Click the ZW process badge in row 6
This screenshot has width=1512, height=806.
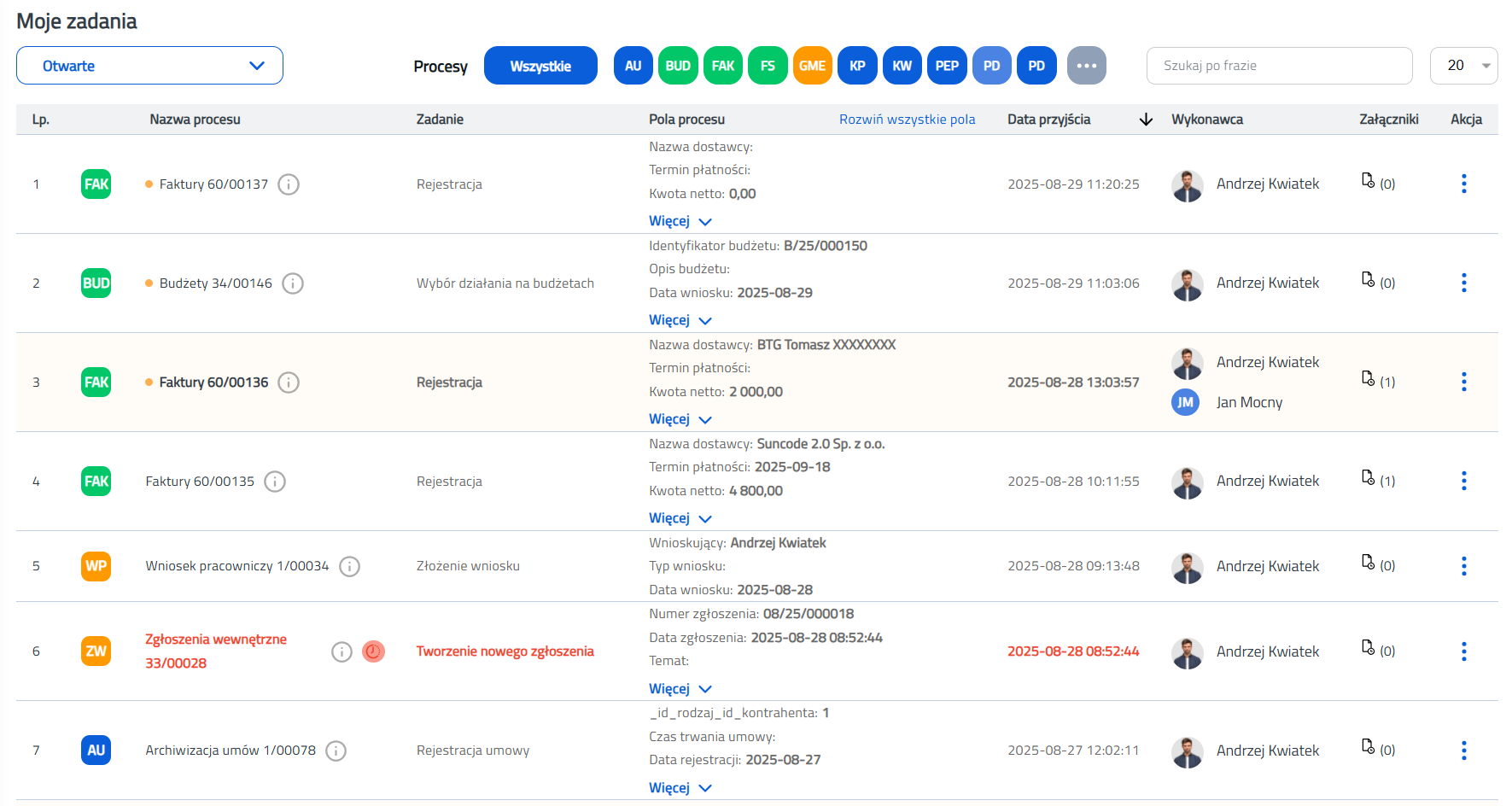click(96, 651)
